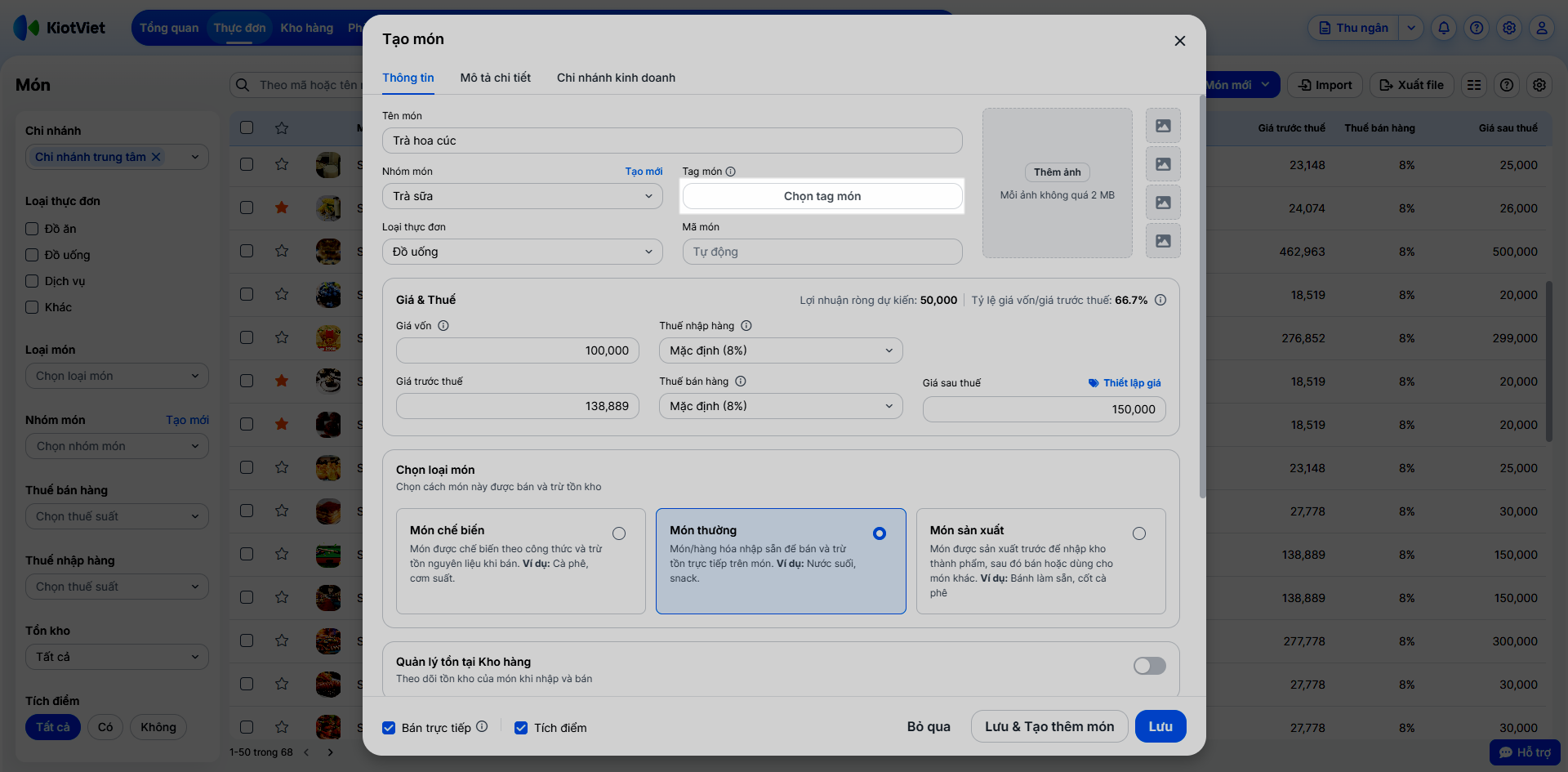This screenshot has height=772, width=1568.
Task: Toggle Quản lý tồn tại Kho hàng switch
Action: point(1149,666)
